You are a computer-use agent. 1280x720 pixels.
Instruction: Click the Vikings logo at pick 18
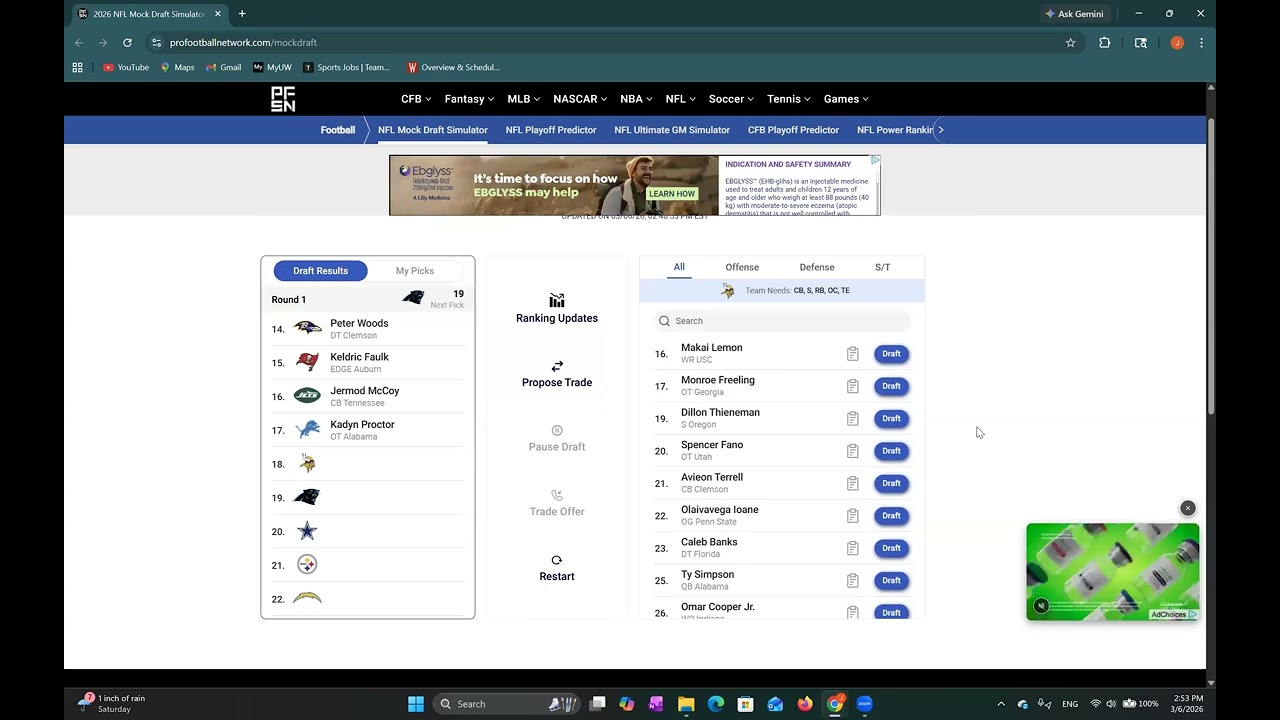coord(307,464)
